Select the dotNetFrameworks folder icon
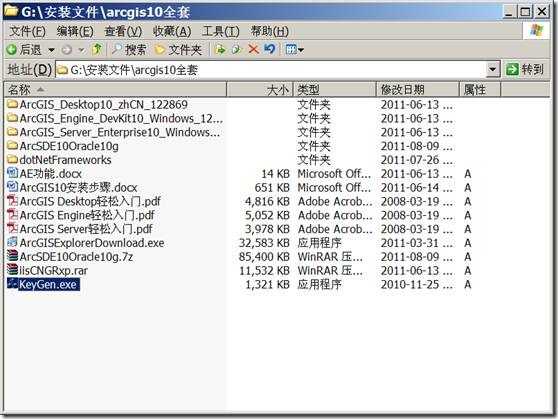The image size is (558, 419). (x=12, y=159)
